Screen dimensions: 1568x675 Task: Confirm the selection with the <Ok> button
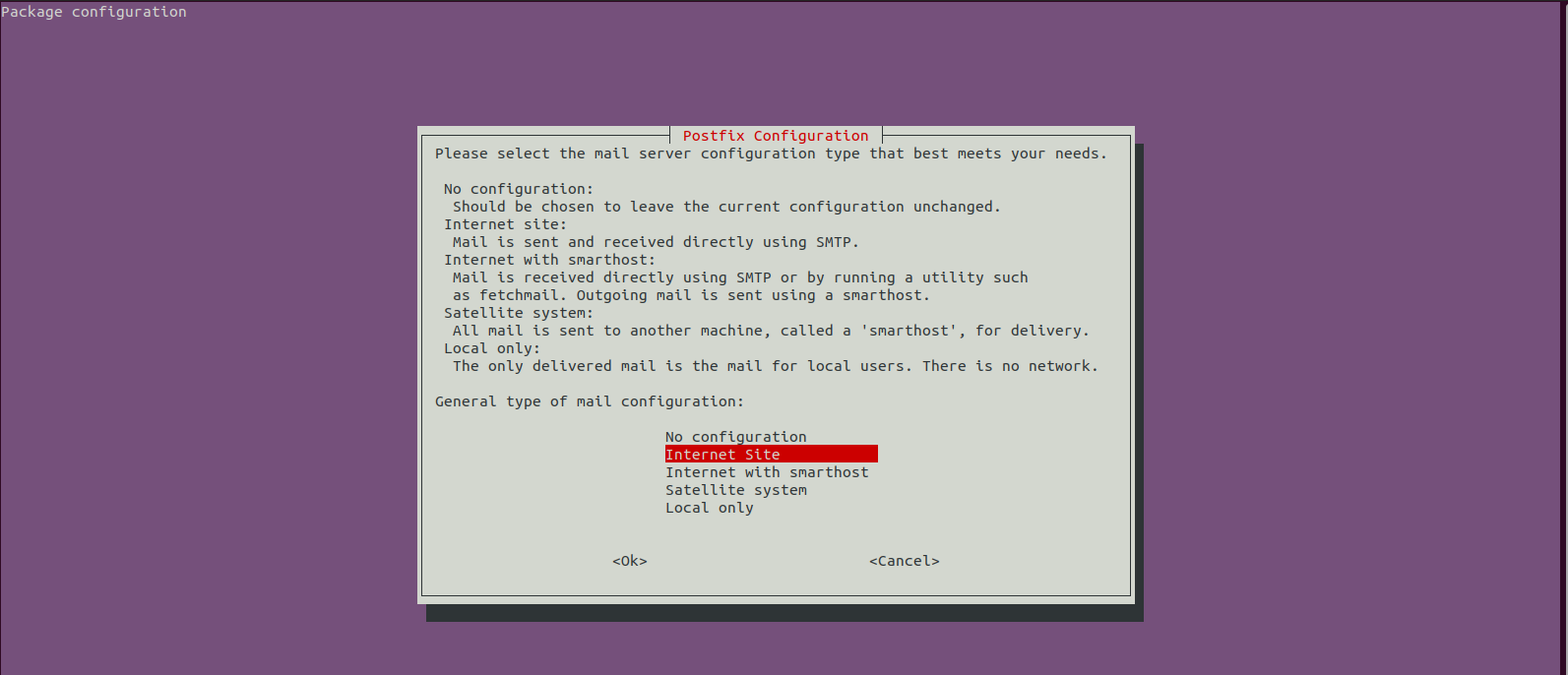(630, 561)
